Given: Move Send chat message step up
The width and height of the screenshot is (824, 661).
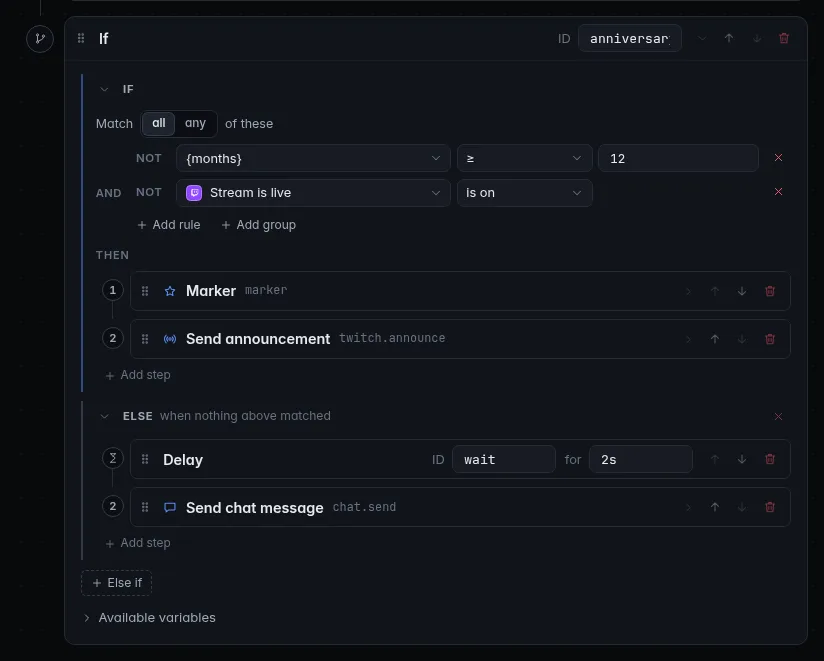Looking at the screenshot, I should (x=715, y=507).
